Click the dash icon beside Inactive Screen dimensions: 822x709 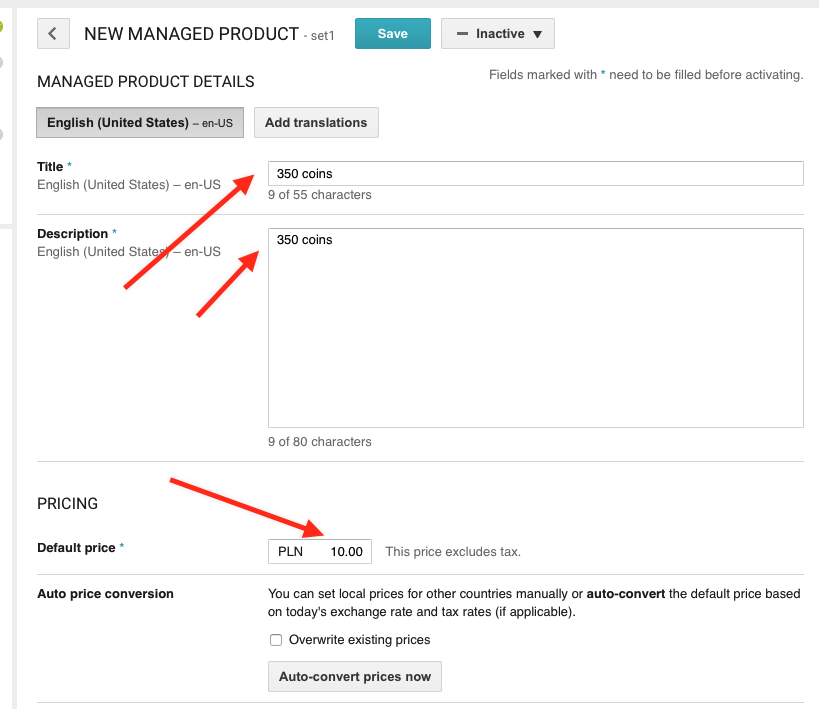point(462,34)
